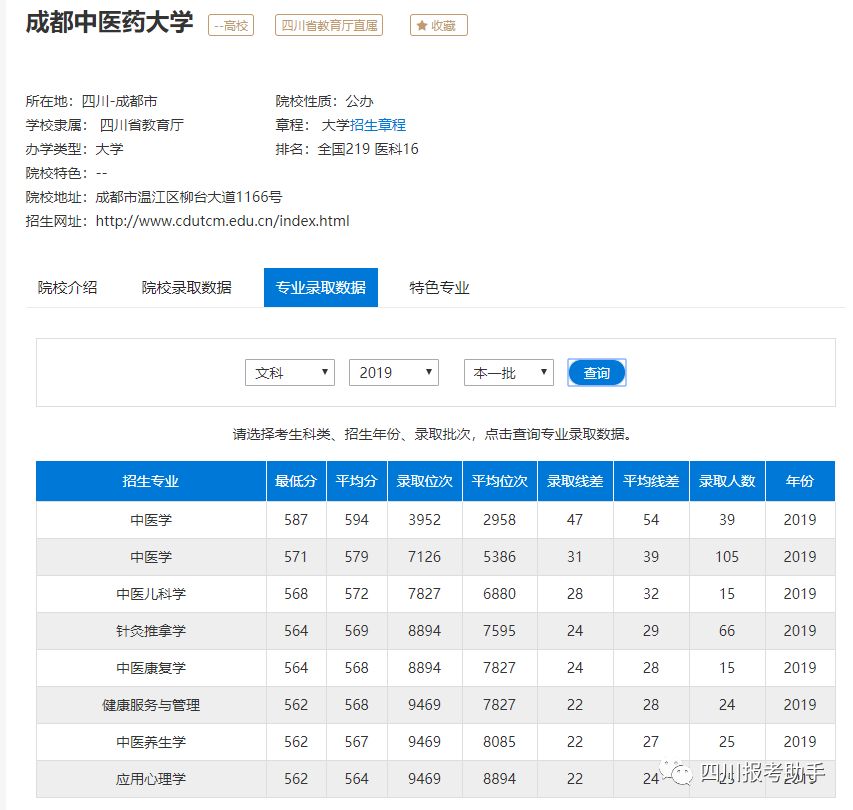
Task: Click the ranking text 全国219 医科16
Action: pyautogui.click(x=368, y=149)
